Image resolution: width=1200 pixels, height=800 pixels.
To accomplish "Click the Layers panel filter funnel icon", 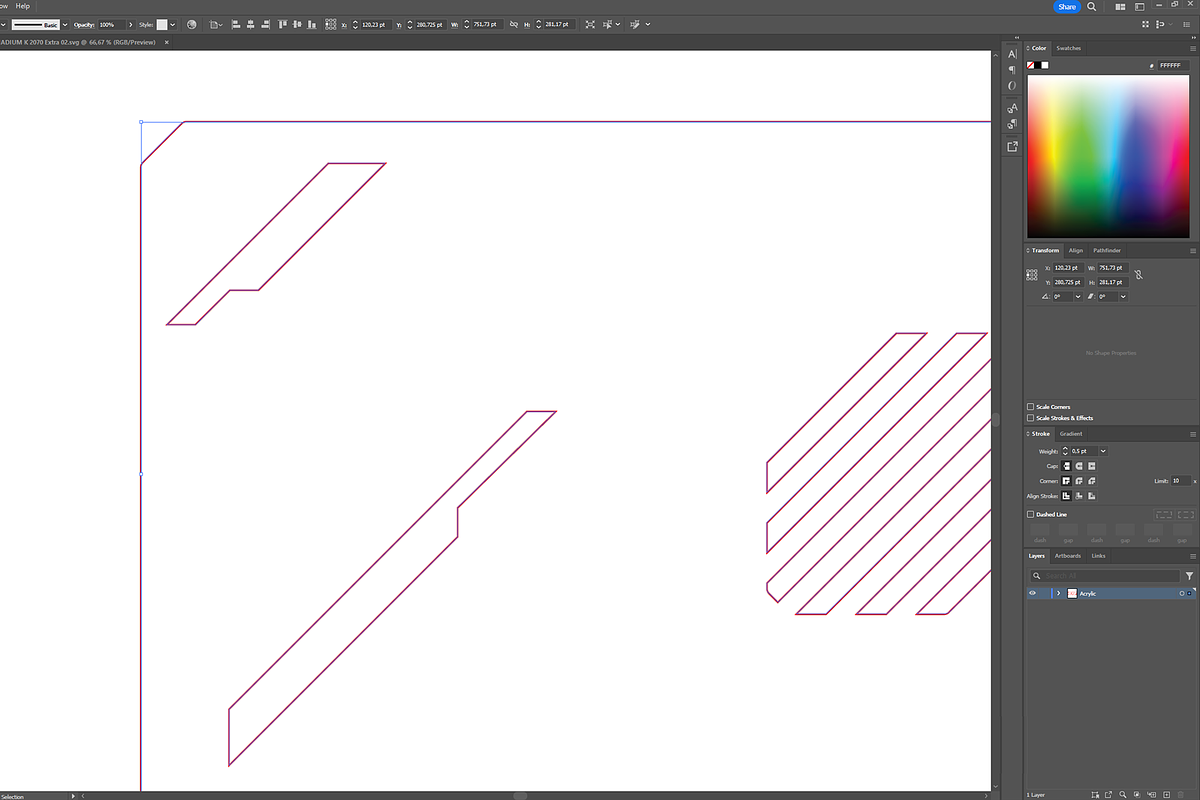I will pyautogui.click(x=1189, y=576).
